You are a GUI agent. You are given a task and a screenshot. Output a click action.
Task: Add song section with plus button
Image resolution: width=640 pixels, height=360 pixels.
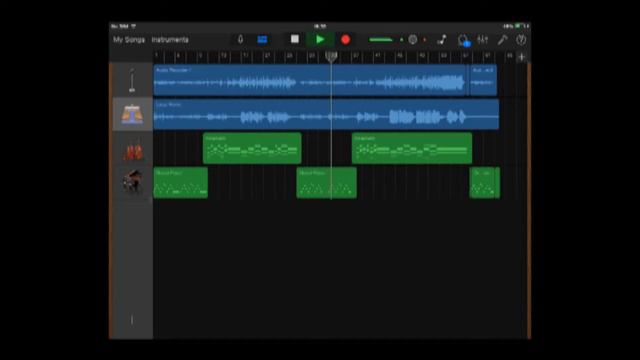tap(521, 57)
